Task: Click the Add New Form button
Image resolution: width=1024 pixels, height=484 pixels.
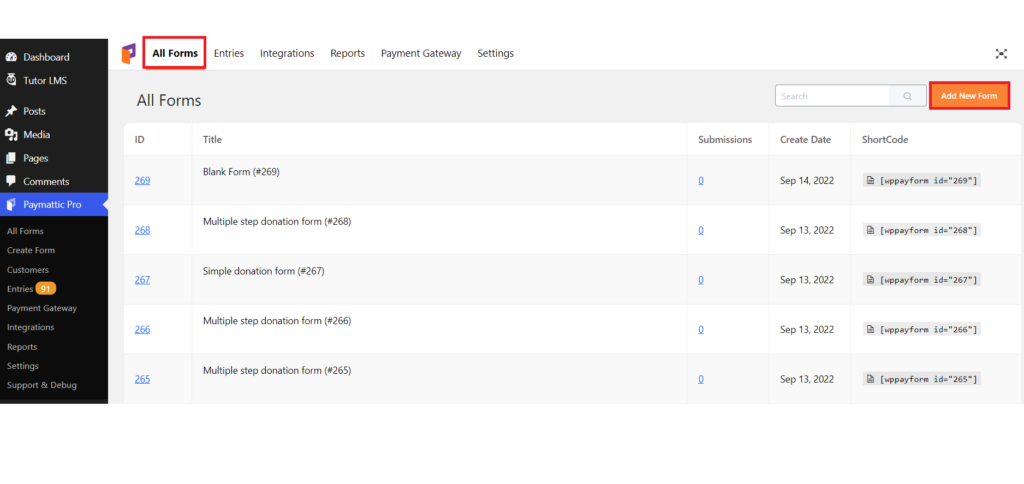Action: pyautogui.click(x=969, y=96)
